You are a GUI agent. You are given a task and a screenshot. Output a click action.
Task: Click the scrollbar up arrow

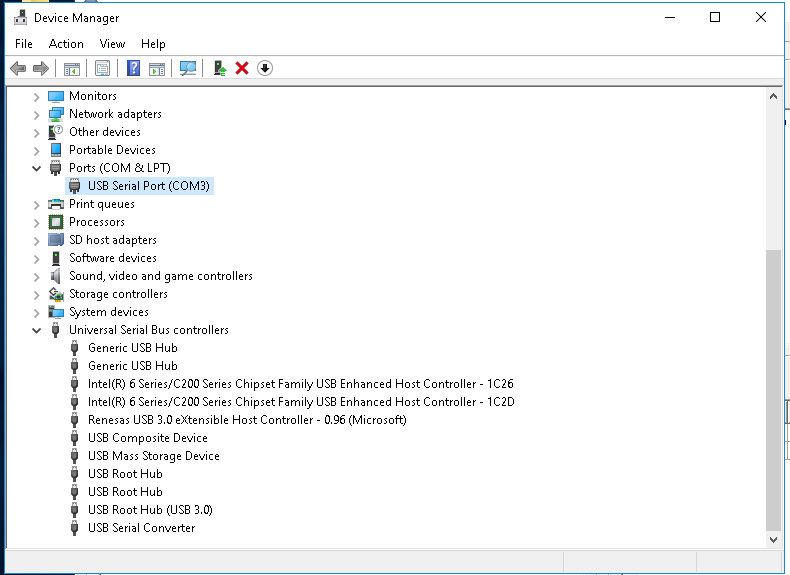[x=773, y=96]
